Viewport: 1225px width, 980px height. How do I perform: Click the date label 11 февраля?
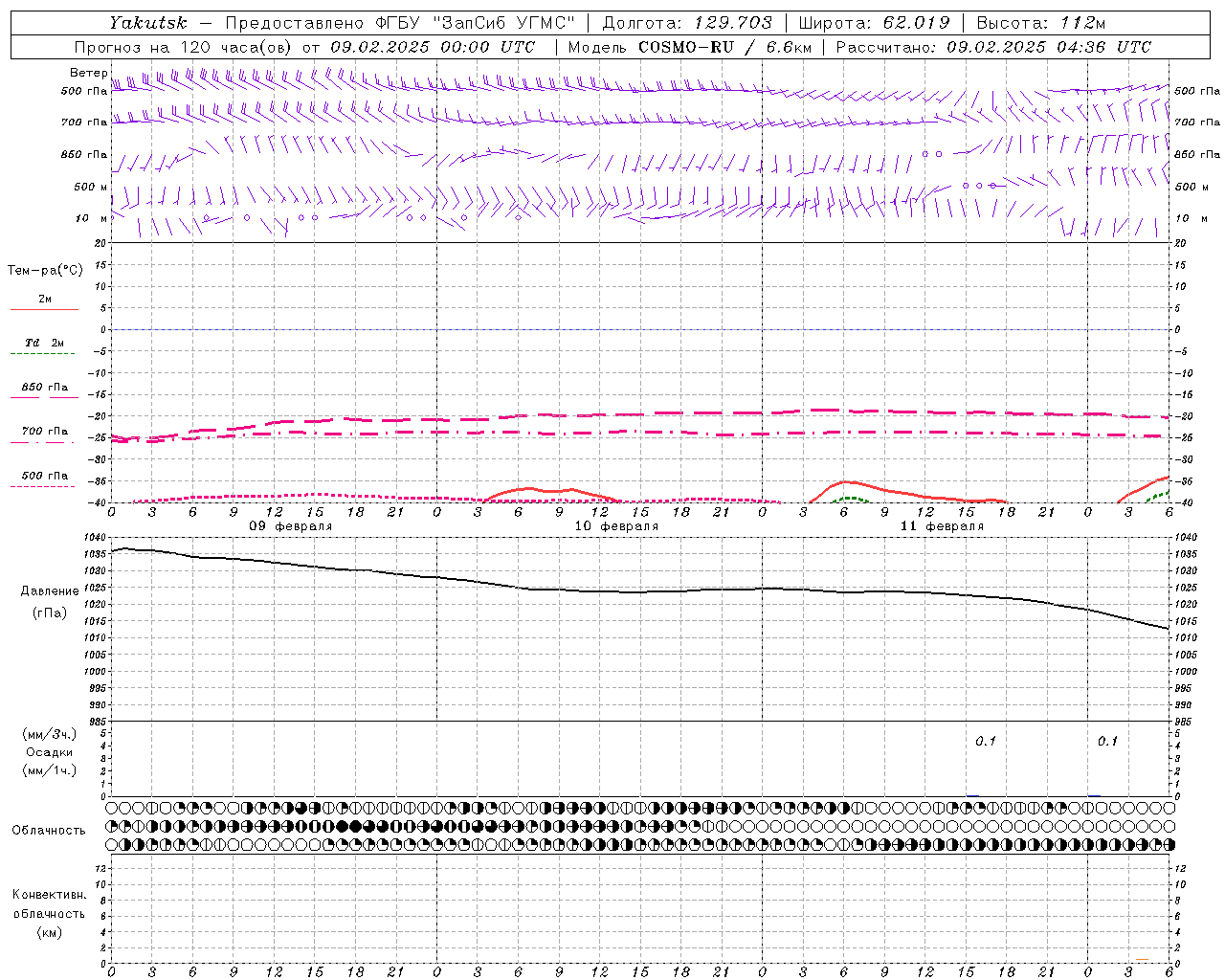click(942, 526)
